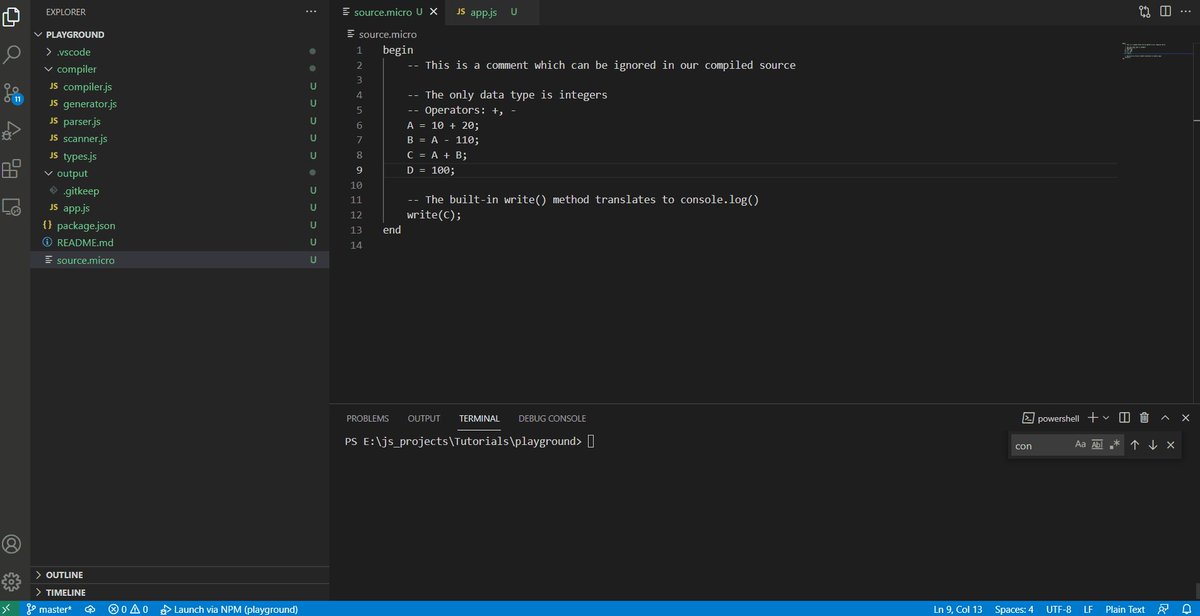The height and width of the screenshot is (616, 1200).
Task: Open Explorer panel more actions menu
Action: click(x=311, y=12)
